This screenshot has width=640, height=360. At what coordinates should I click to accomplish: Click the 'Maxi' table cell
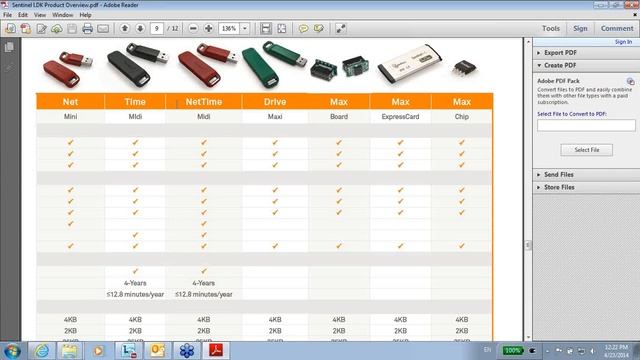pos(275,117)
